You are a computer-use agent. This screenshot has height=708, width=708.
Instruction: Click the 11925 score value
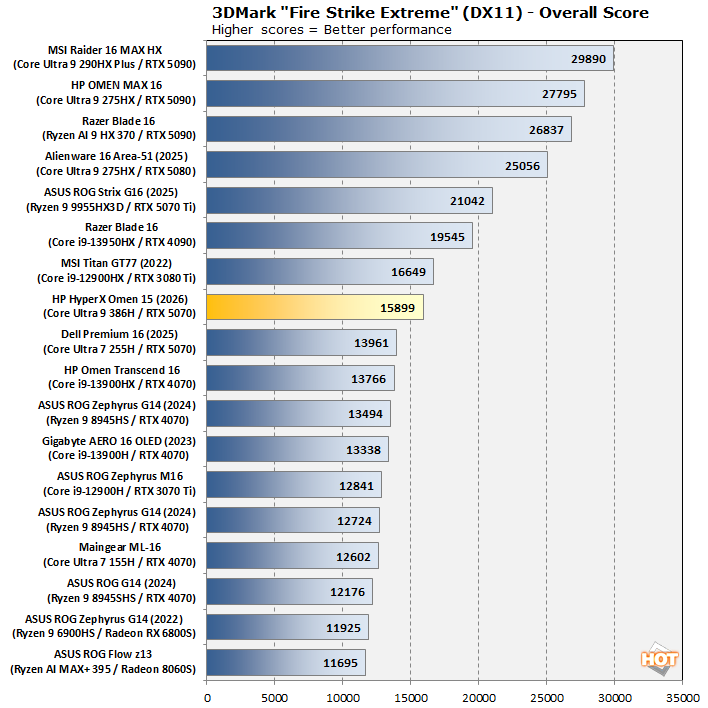[343, 628]
